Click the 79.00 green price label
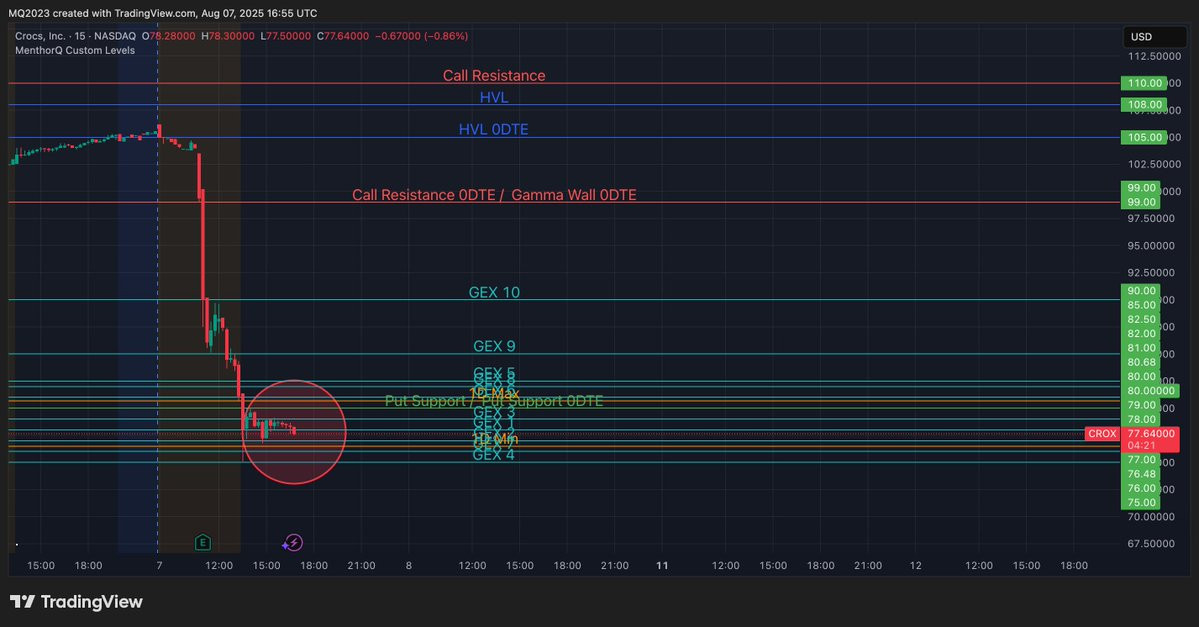Viewport: 1199px width, 627px height. [1141, 405]
